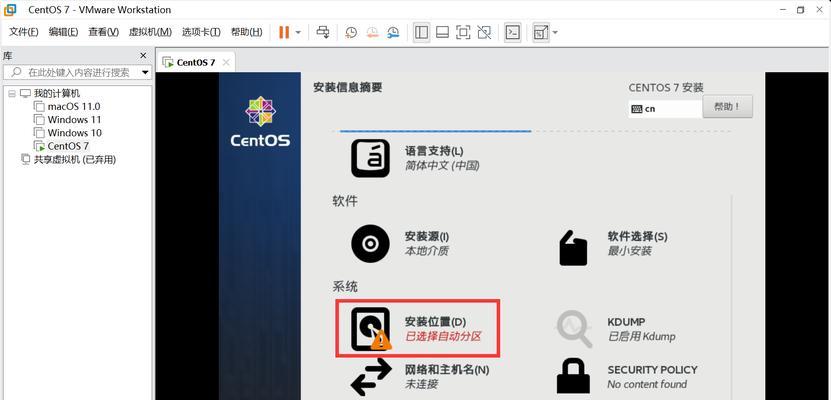
Task: Open the snapshot manager wrench-clock icon
Action: (393, 32)
